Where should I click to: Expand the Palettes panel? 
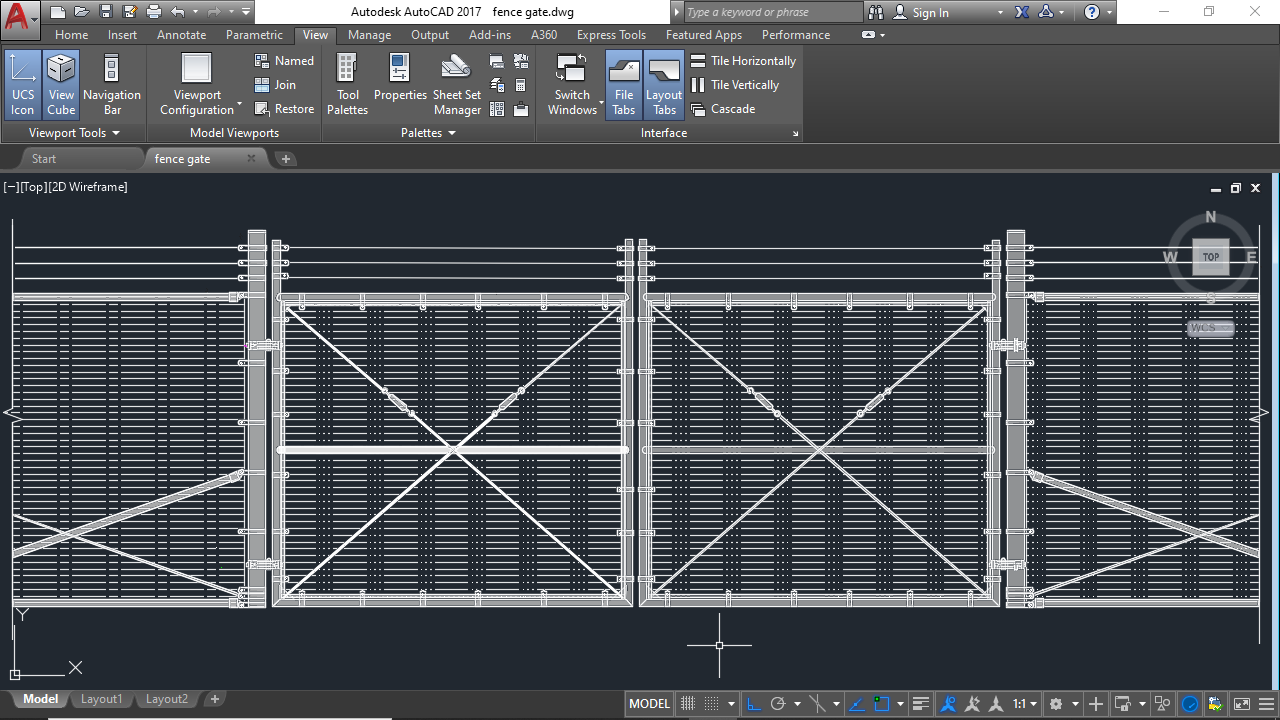pos(428,133)
